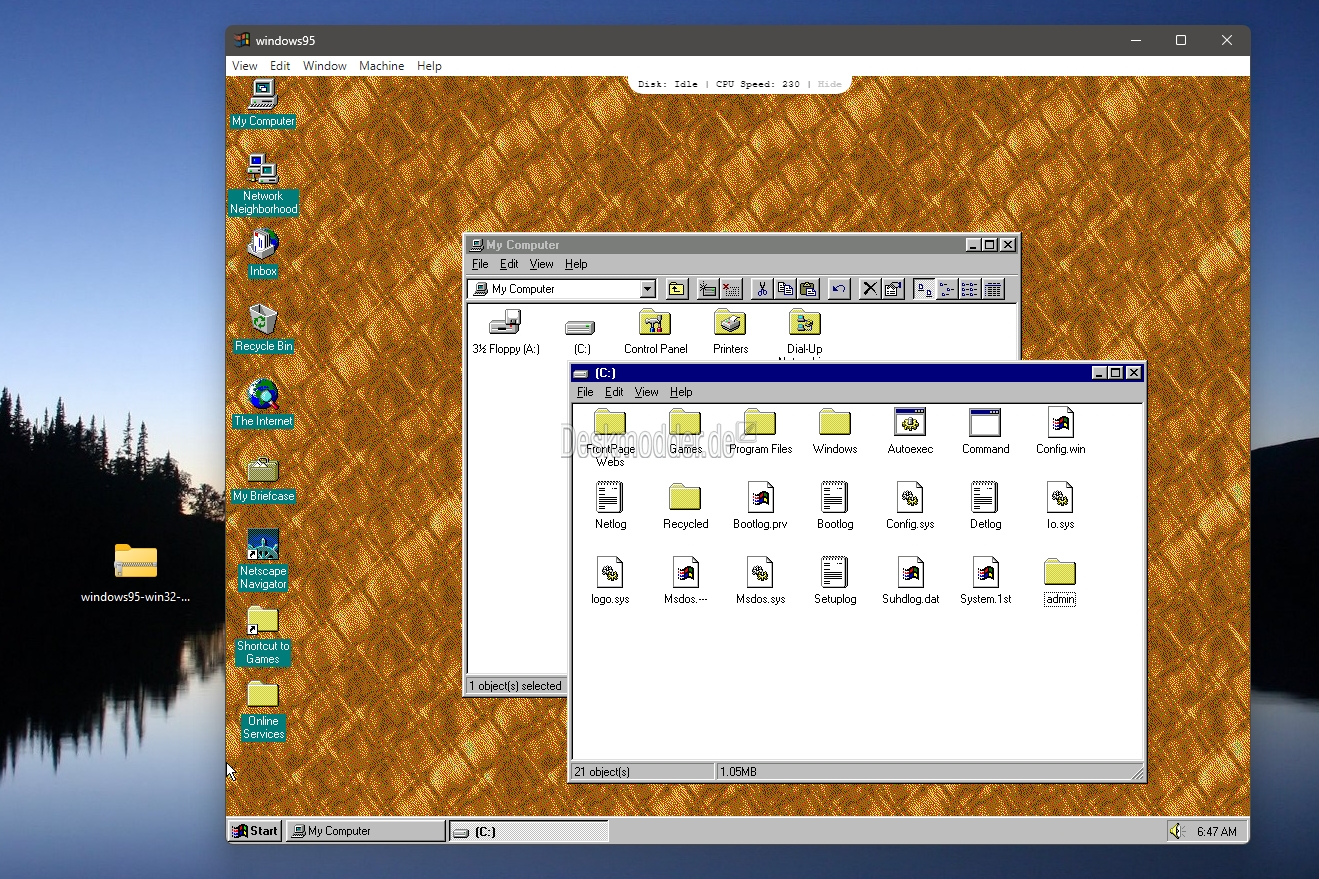This screenshot has width=1319, height=879.
Task: Click the Properties toolbar icon
Action: click(893, 289)
